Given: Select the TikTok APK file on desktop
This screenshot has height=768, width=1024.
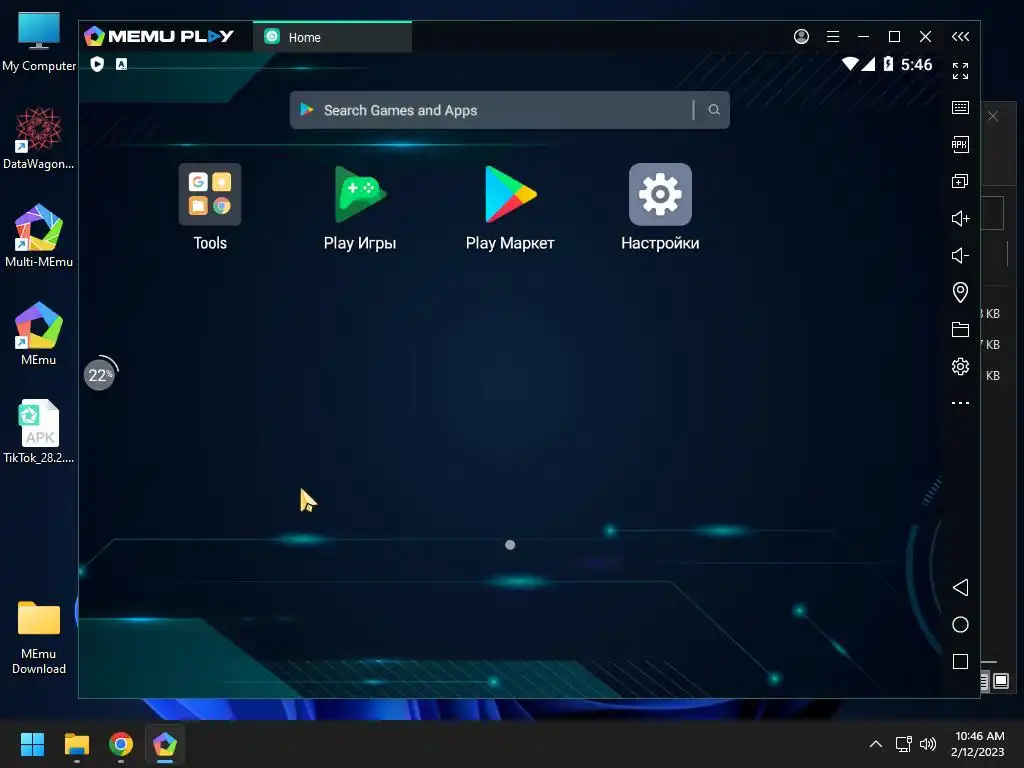Looking at the screenshot, I should click(39, 431).
